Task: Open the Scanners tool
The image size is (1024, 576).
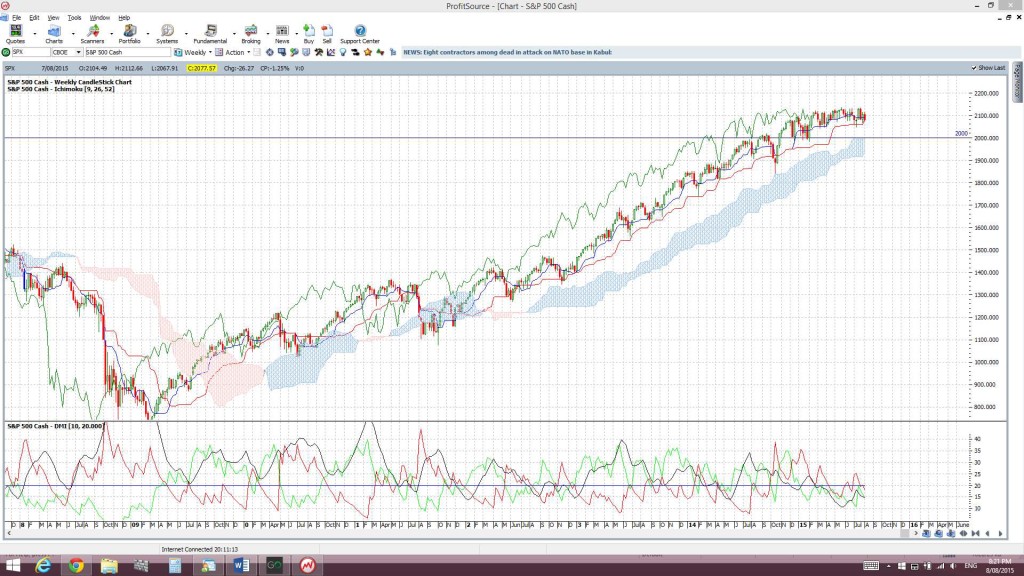Action: [x=92, y=33]
